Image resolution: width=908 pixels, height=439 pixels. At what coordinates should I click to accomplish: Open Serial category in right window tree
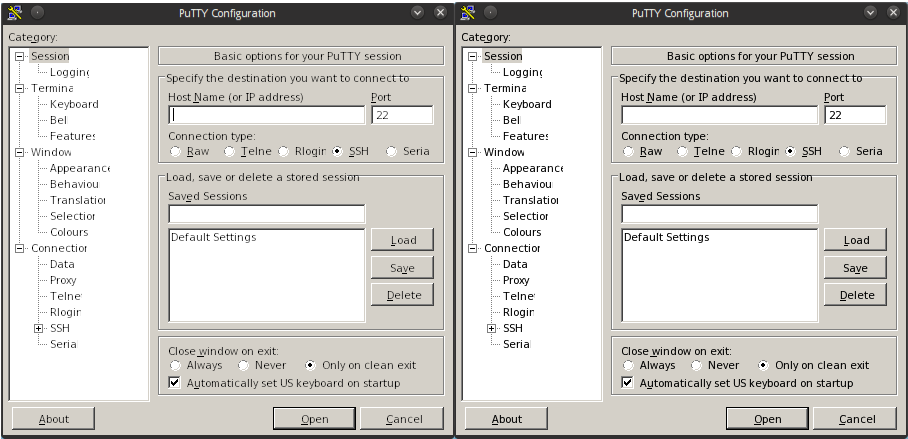(x=516, y=344)
